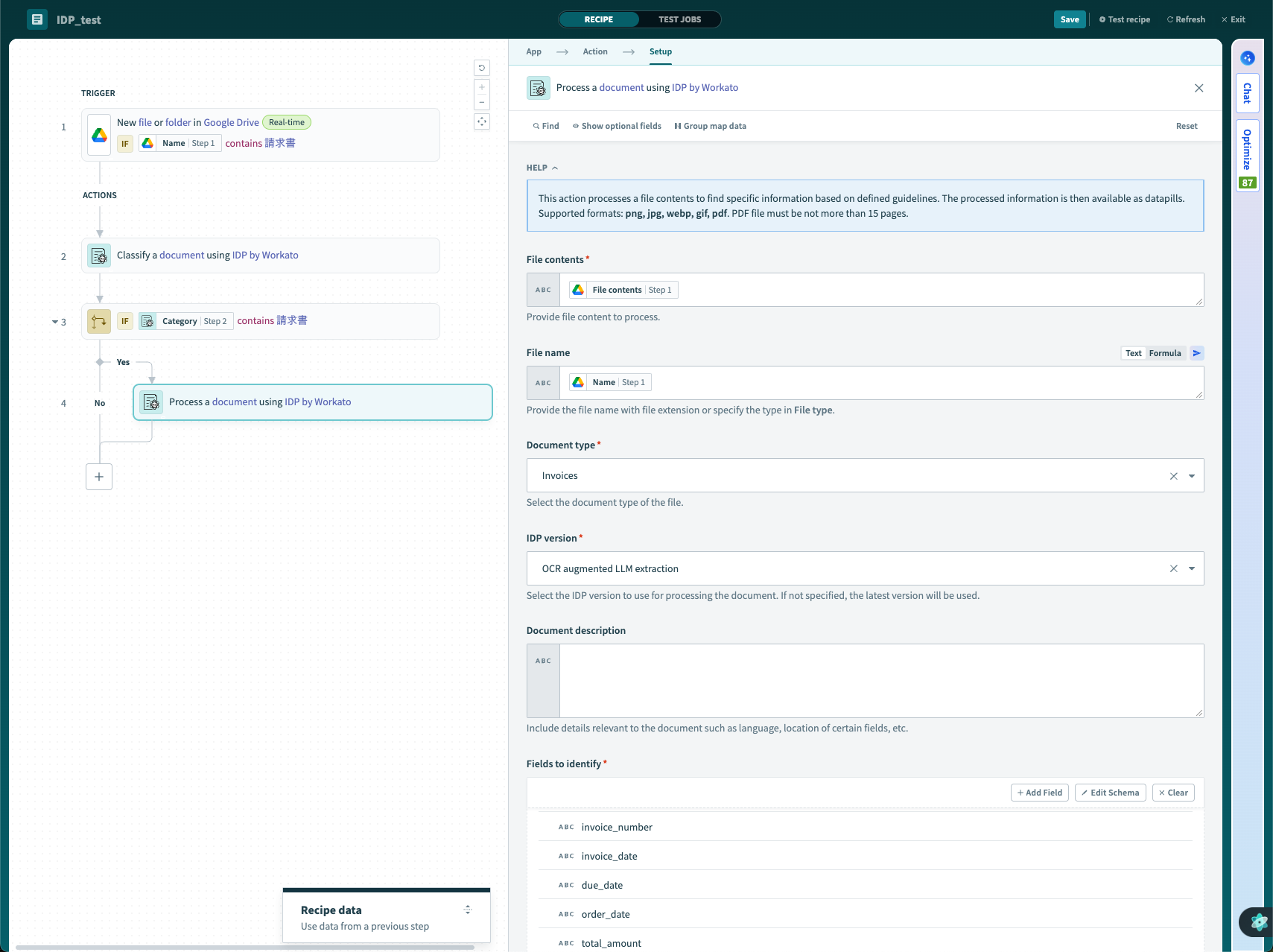Click the Google Drive icon in the File contents pill
The height and width of the screenshot is (952, 1273).
coord(578,290)
